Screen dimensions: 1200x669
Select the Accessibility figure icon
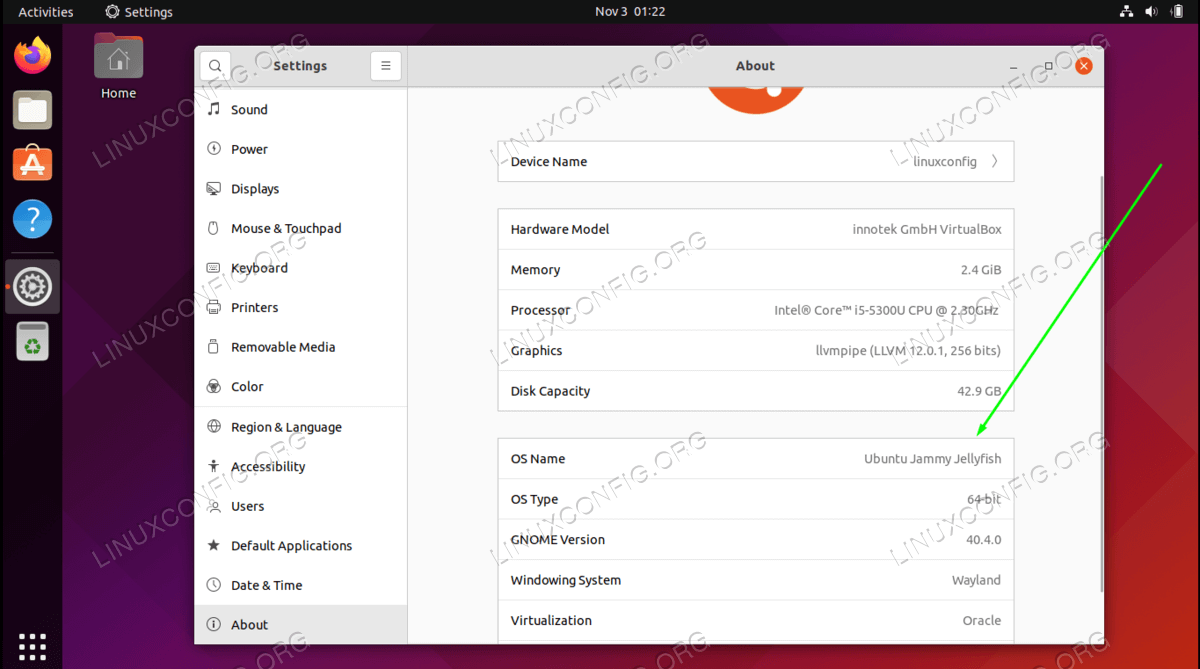pos(213,466)
